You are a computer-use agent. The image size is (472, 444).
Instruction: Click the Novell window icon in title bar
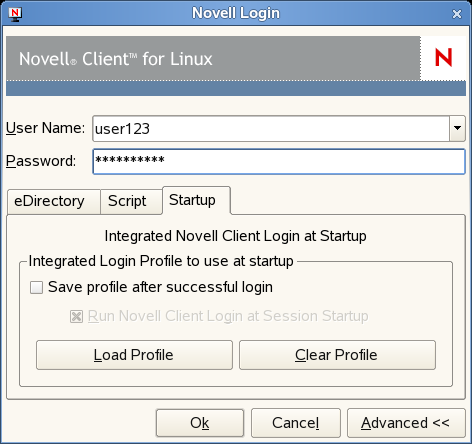click(x=15, y=14)
